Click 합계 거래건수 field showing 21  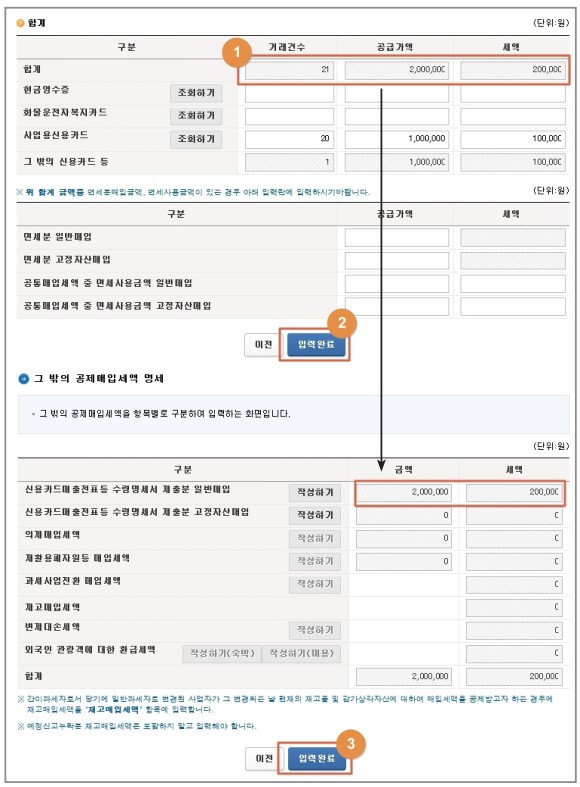pyautogui.click(x=289, y=70)
